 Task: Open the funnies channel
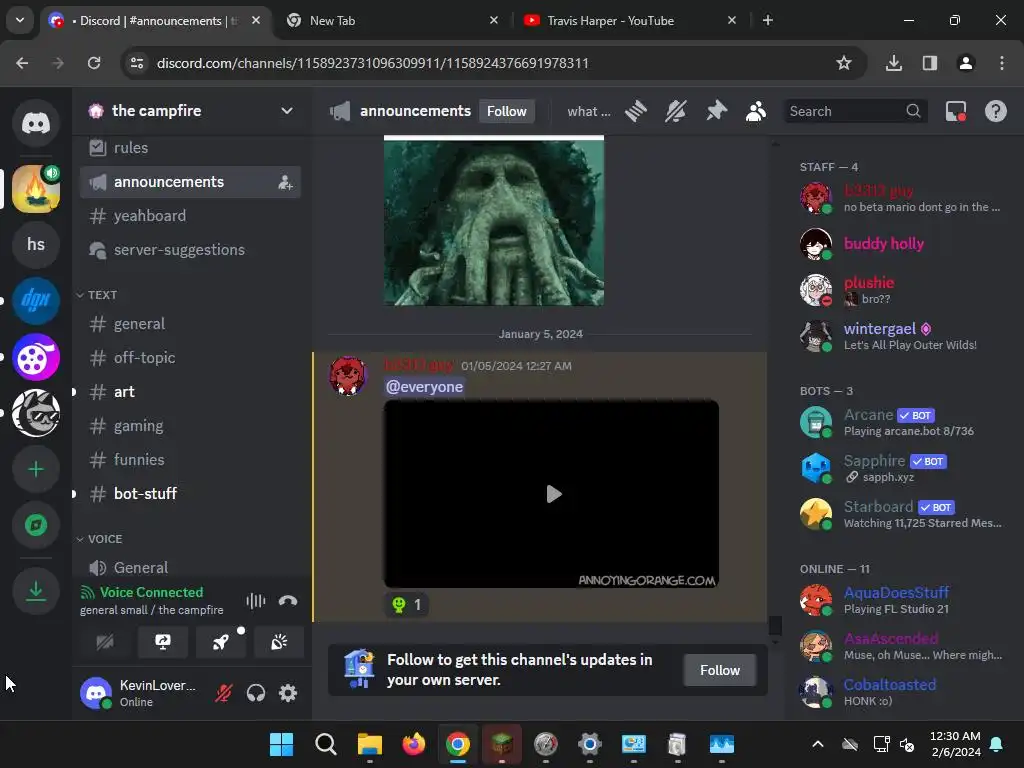tap(190, 459)
